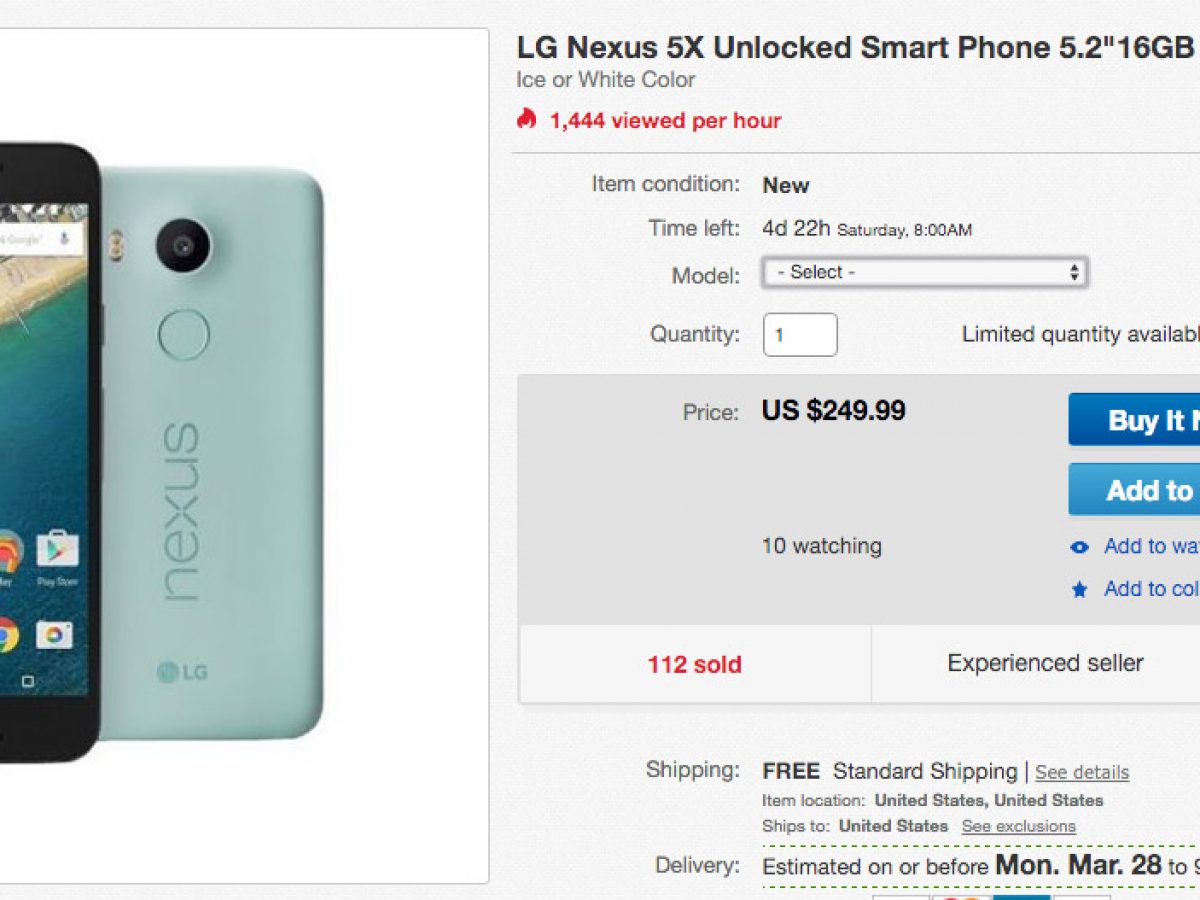Click the camera app icon on the phone screen
Viewport: 1200px width, 900px height.
pyautogui.click(x=53, y=635)
